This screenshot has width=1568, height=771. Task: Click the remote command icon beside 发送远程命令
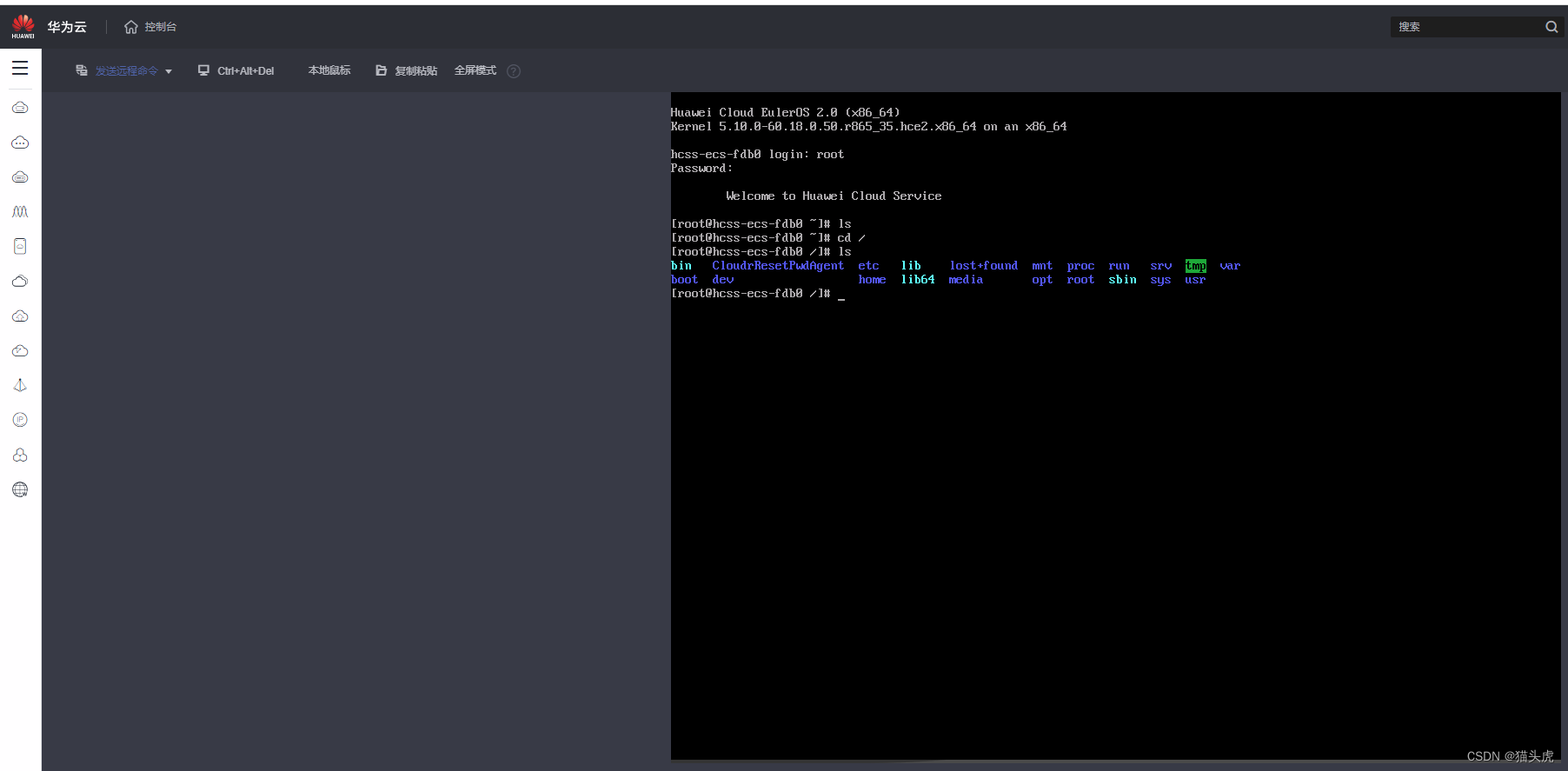coord(82,70)
